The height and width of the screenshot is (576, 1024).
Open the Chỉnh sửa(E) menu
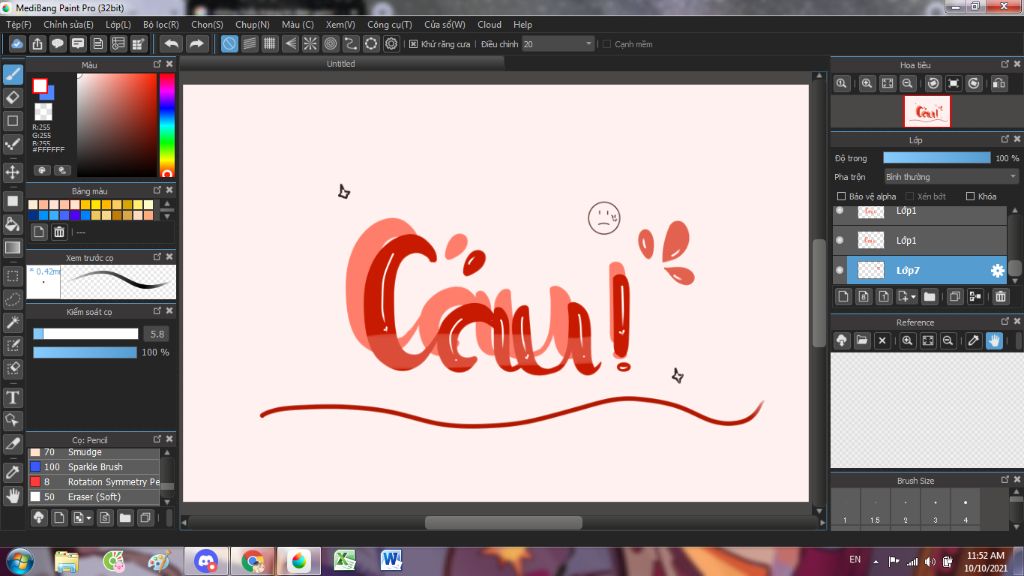point(68,24)
